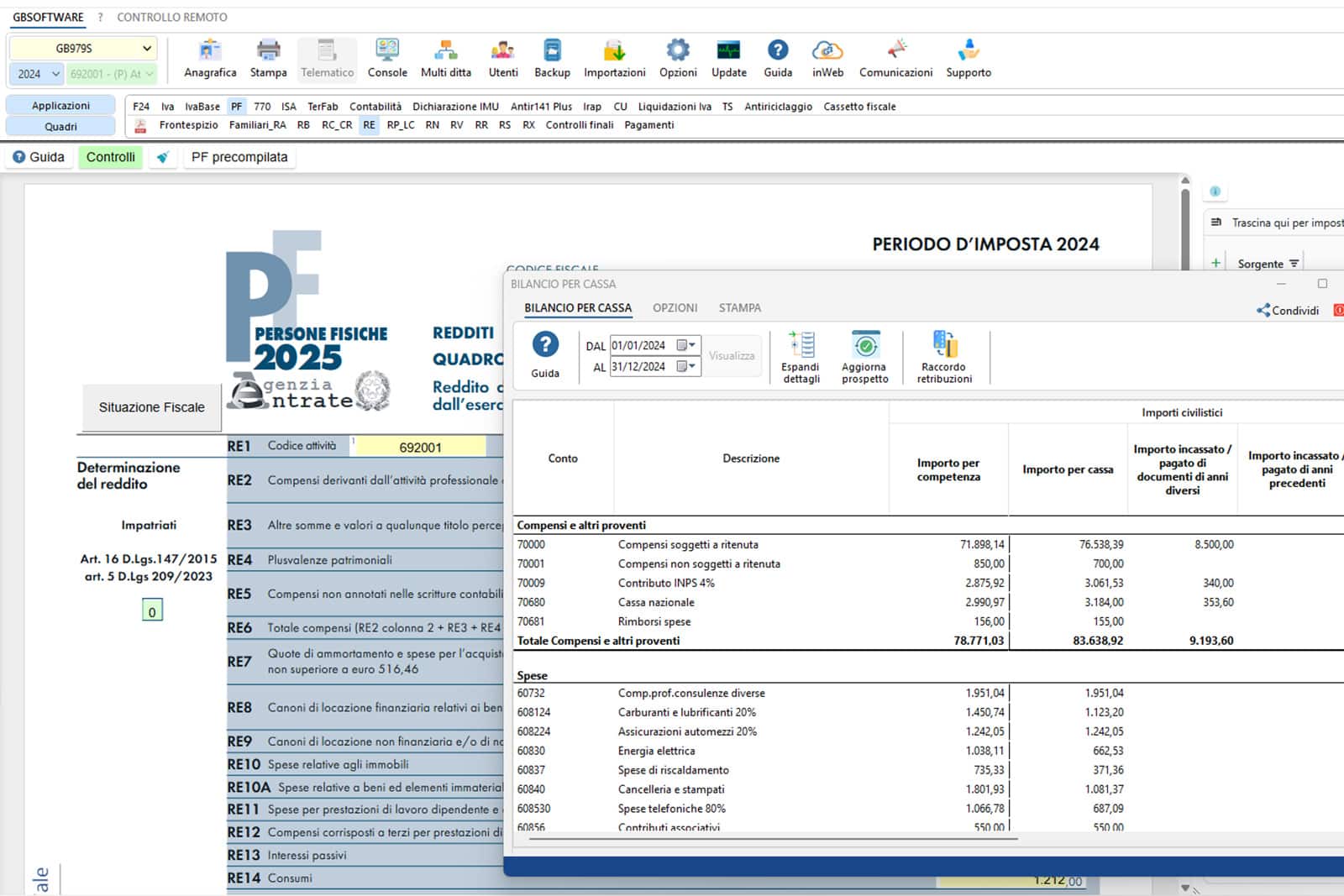Click the Impatriati checkbox field showing 0

click(152, 611)
